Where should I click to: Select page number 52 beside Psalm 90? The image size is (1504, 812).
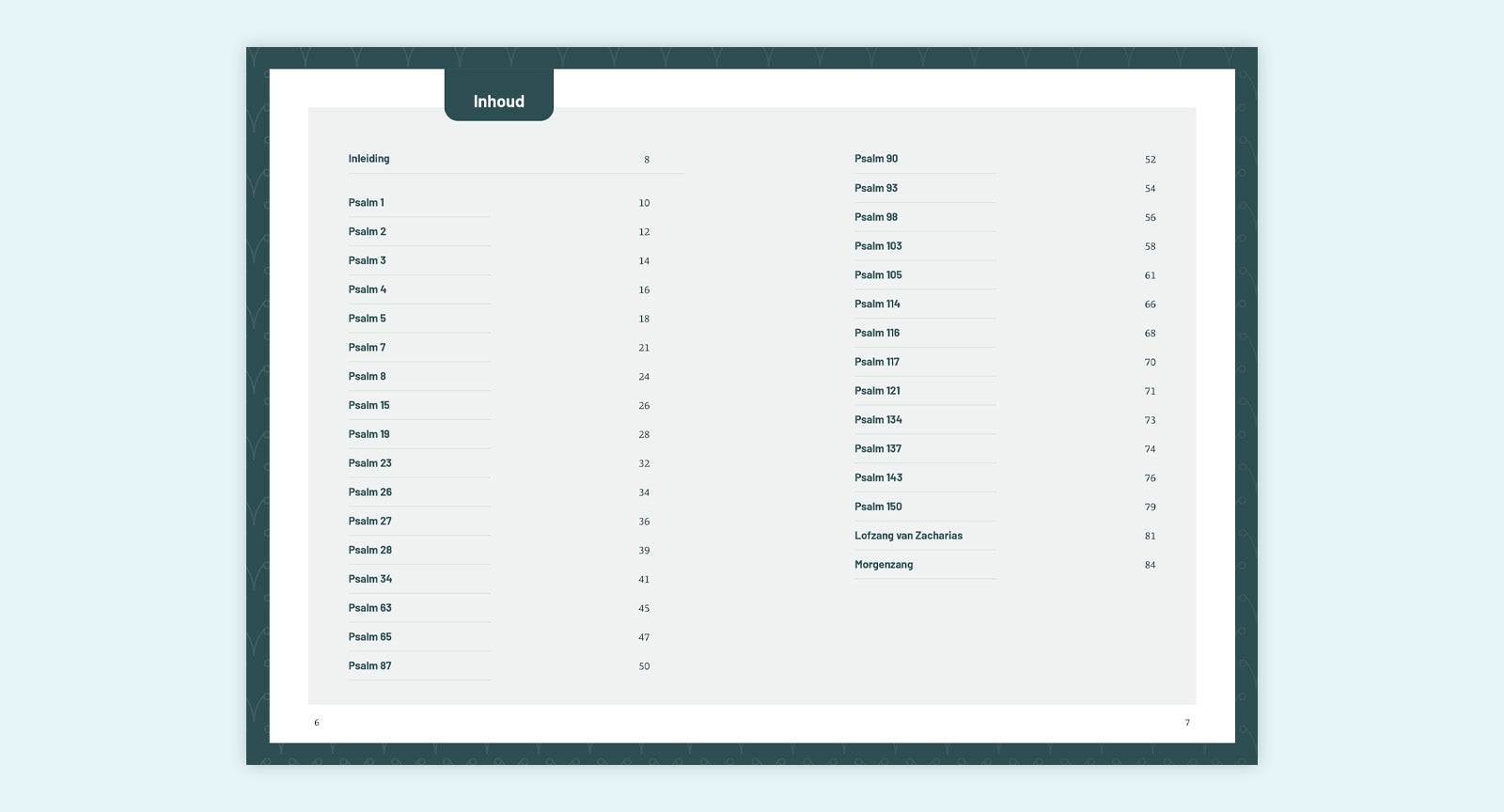click(1150, 160)
